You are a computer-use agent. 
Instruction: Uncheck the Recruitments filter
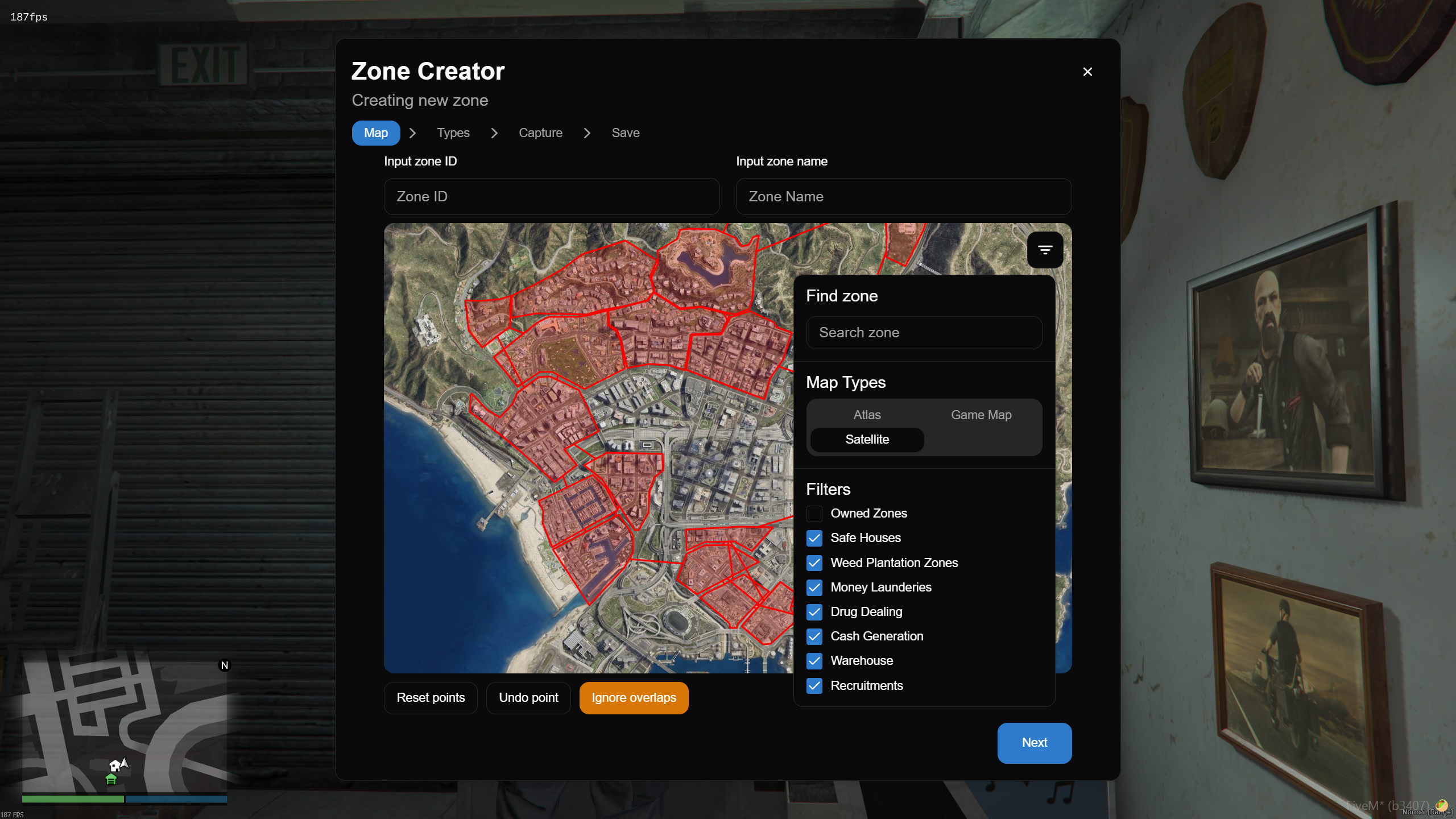(814, 685)
